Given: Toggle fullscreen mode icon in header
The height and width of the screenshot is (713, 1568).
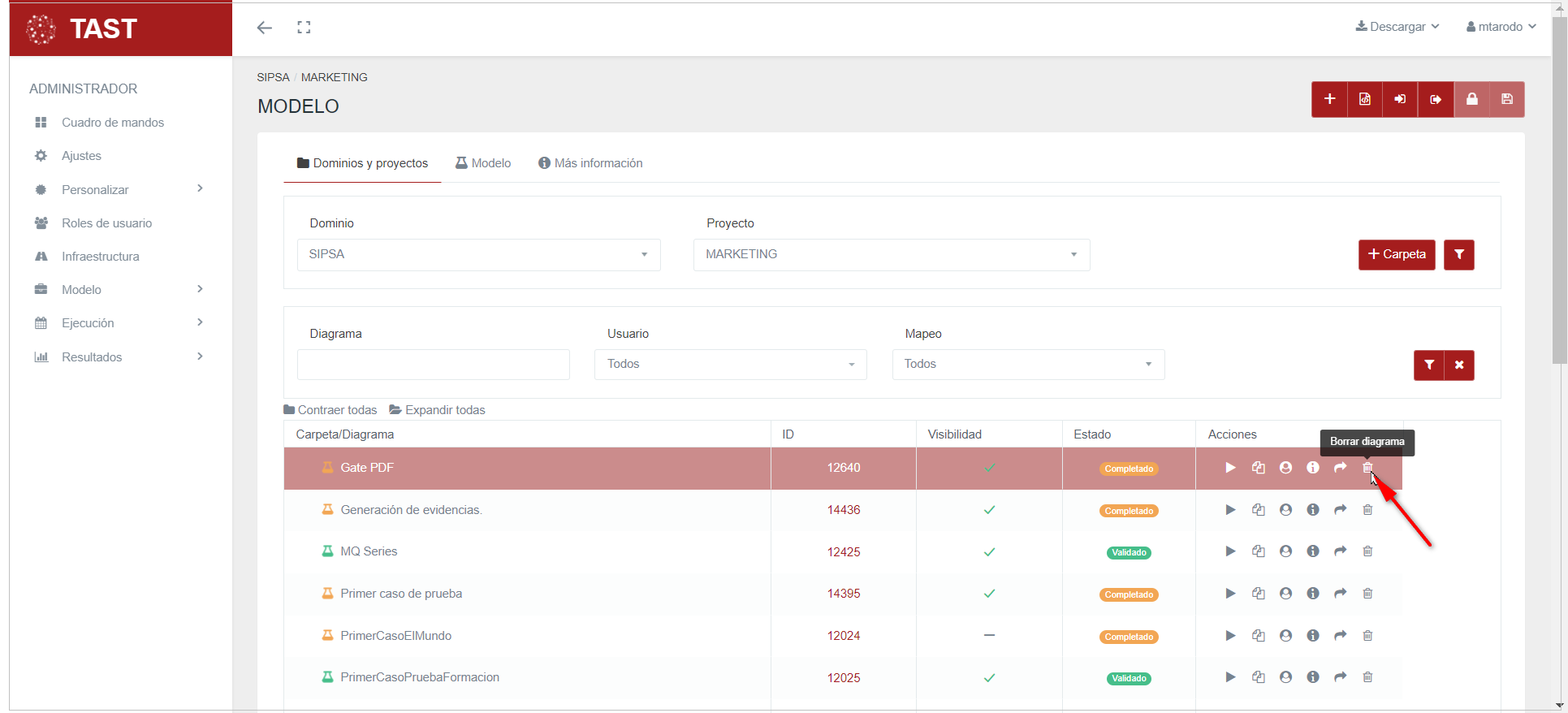Looking at the screenshot, I should tap(304, 28).
